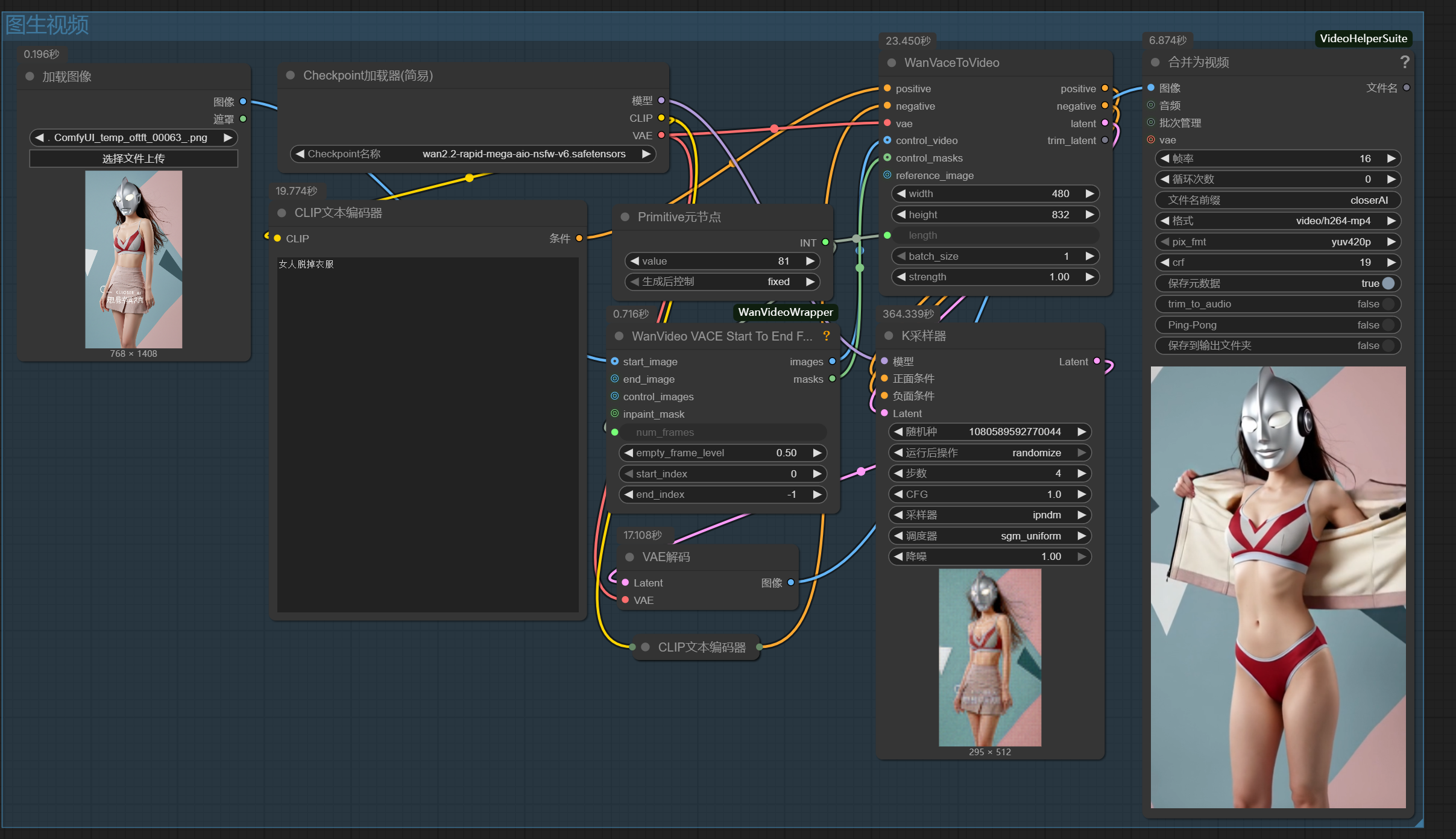The width and height of the screenshot is (1456, 839).
Task: Click the CLIP text prompt box
Action: (x=427, y=434)
